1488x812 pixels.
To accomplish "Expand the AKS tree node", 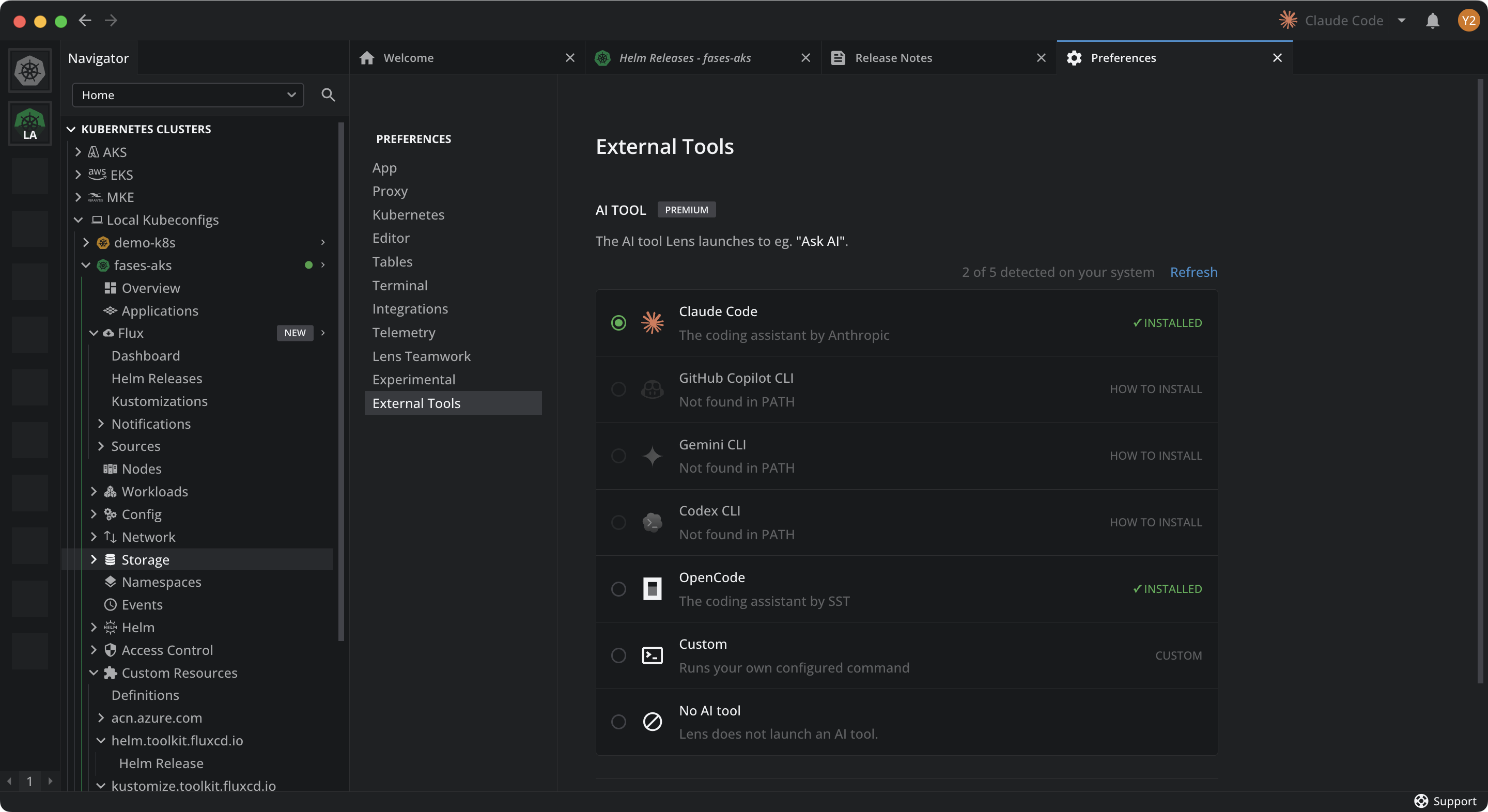I will pos(78,152).
